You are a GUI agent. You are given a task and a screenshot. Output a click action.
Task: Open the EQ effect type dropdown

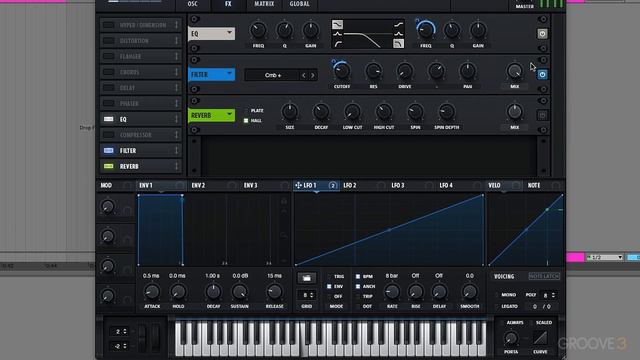click(x=211, y=34)
